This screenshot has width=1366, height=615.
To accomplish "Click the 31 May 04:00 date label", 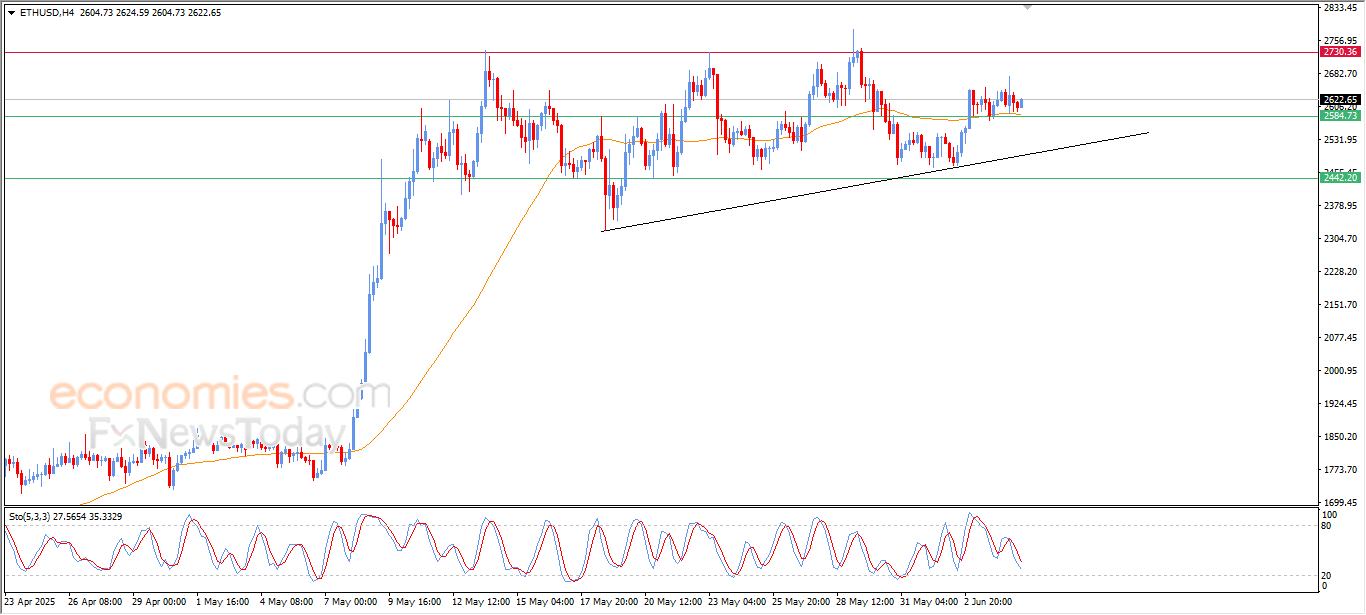I will pyautogui.click(x=929, y=603).
